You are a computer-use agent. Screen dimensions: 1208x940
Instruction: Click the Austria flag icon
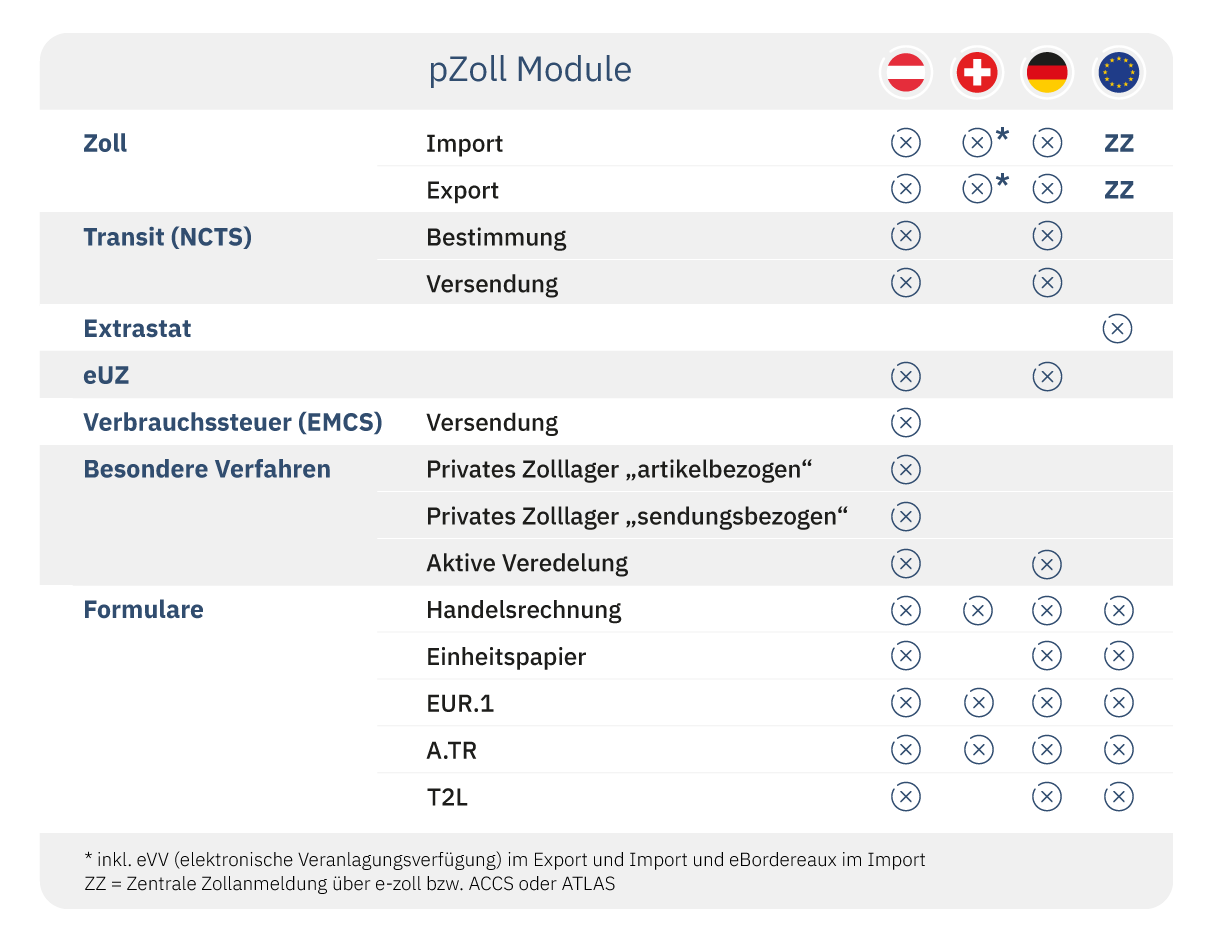tap(905, 73)
